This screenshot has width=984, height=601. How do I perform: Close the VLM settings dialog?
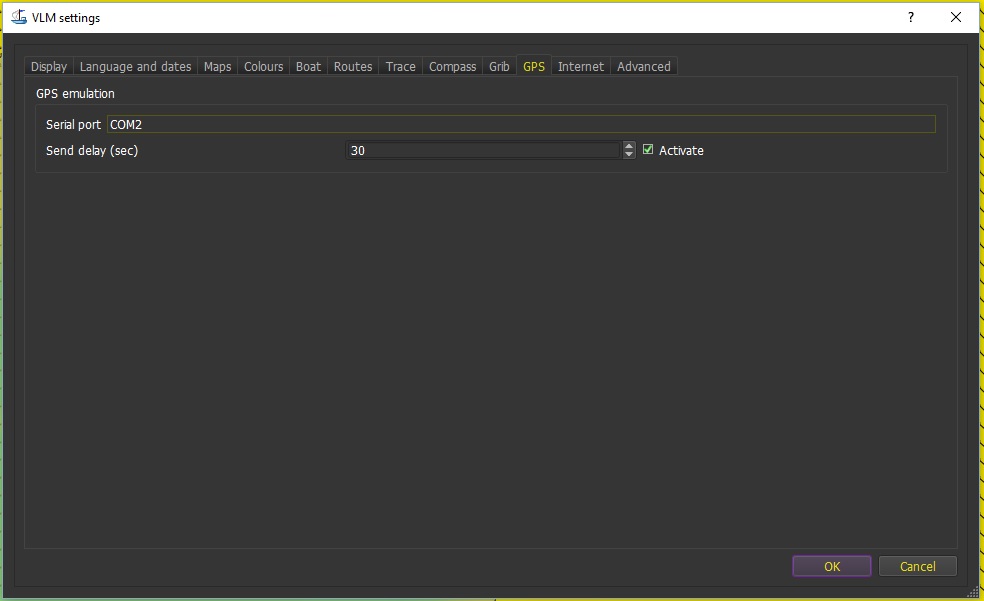click(956, 17)
